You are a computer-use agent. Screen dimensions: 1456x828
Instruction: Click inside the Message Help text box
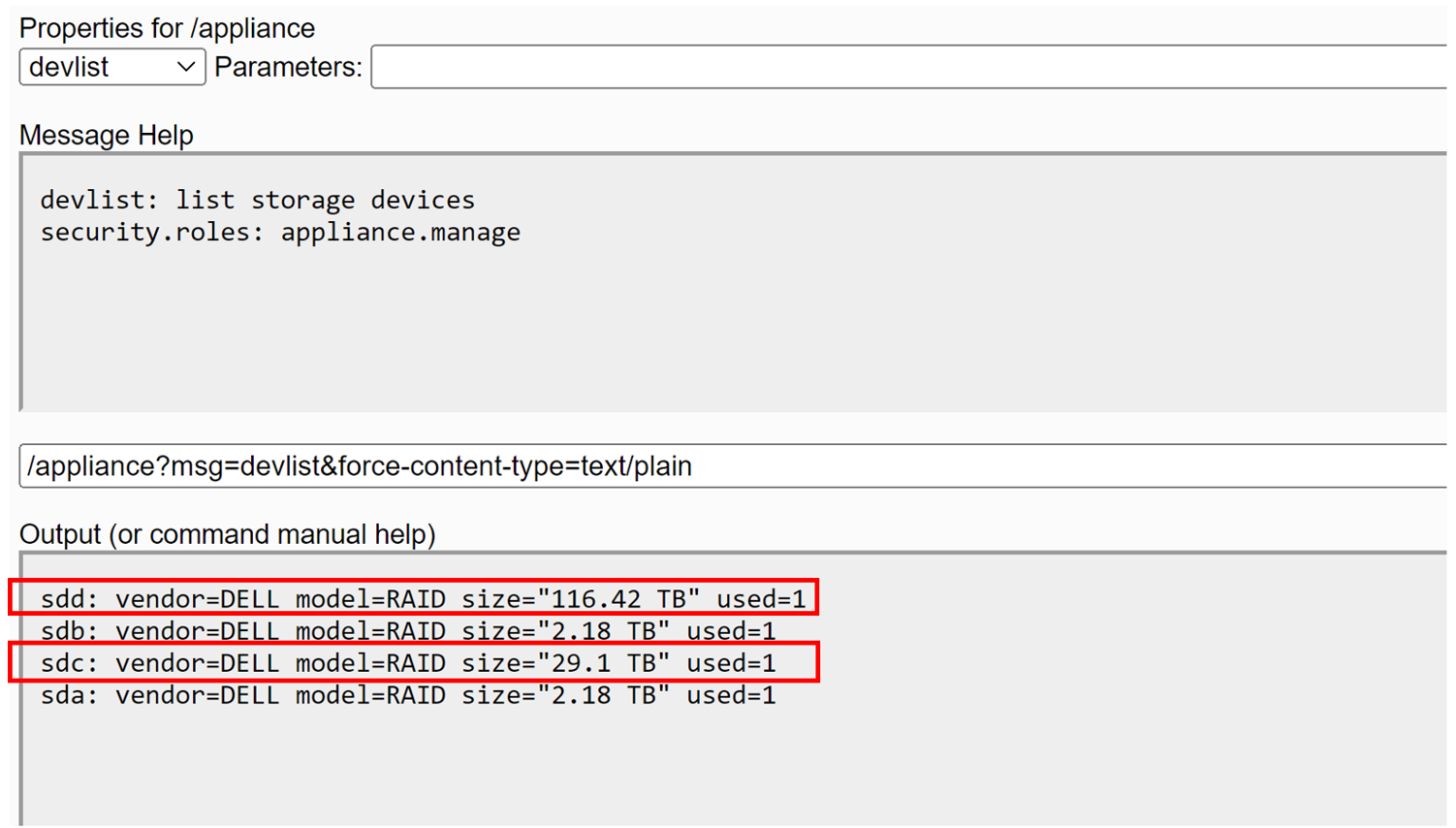click(x=732, y=320)
